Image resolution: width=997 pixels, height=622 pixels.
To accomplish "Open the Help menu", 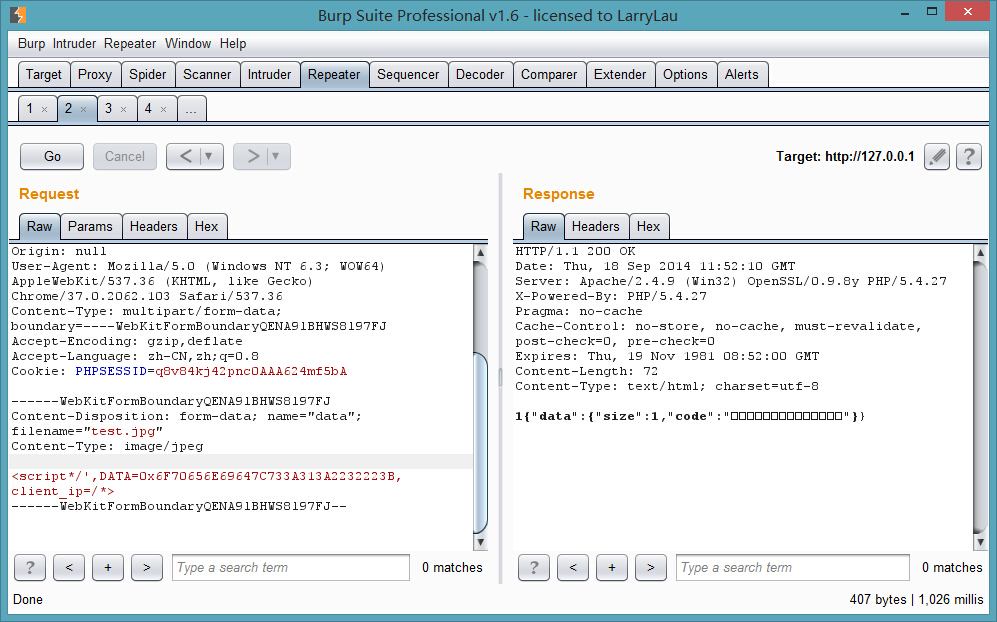I will pyautogui.click(x=233, y=43).
